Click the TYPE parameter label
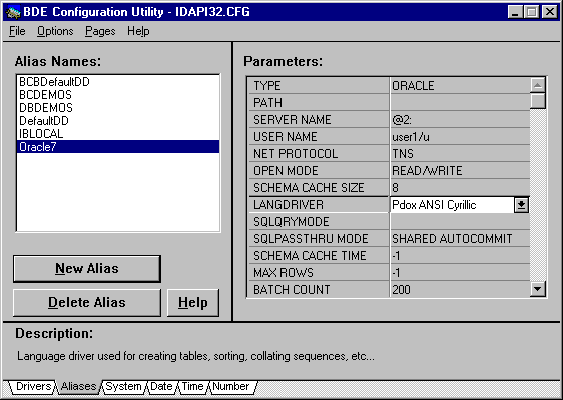The width and height of the screenshot is (563, 400). pos(319,85)
